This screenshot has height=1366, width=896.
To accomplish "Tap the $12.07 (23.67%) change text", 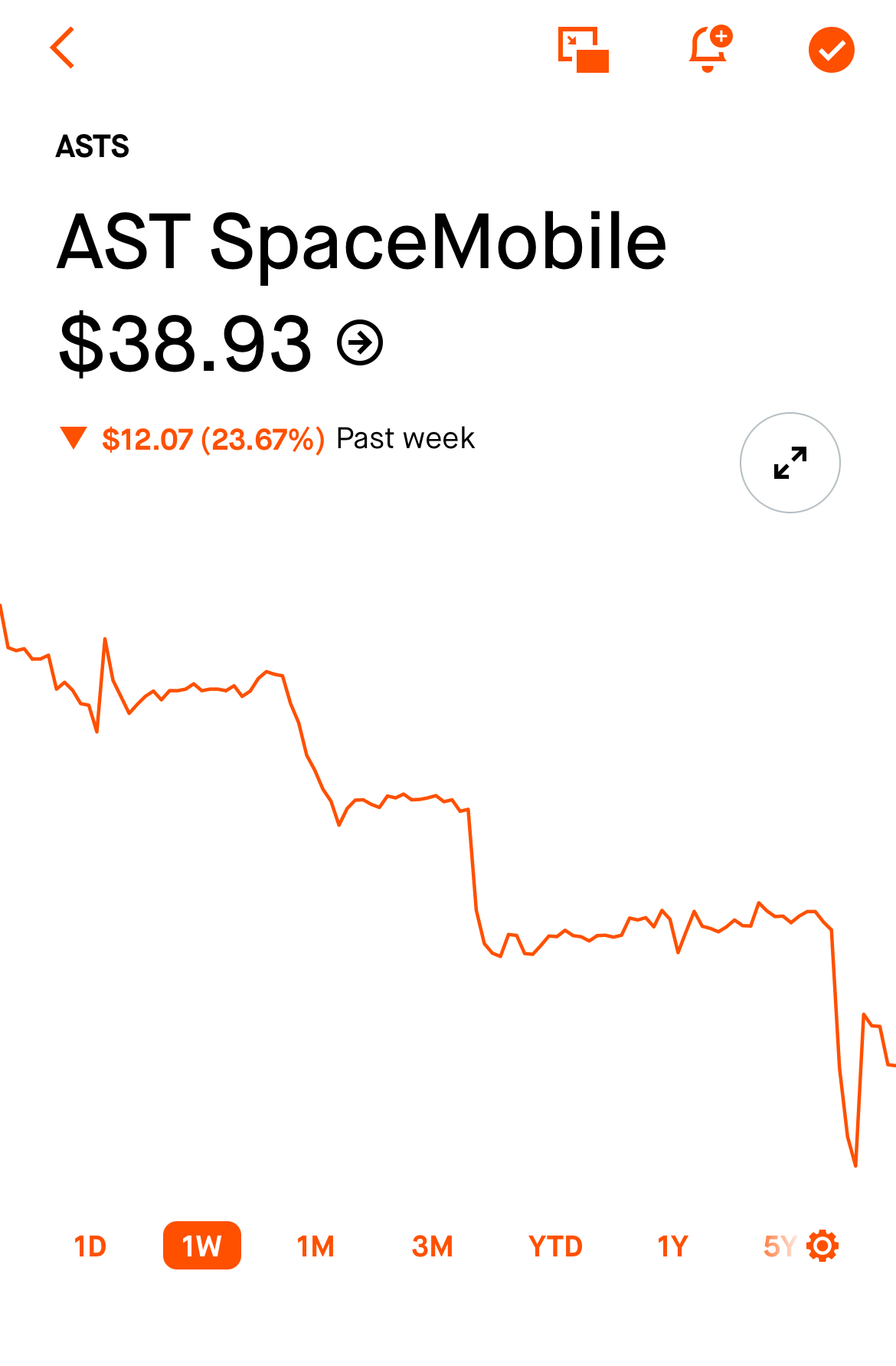I will 214,439.
